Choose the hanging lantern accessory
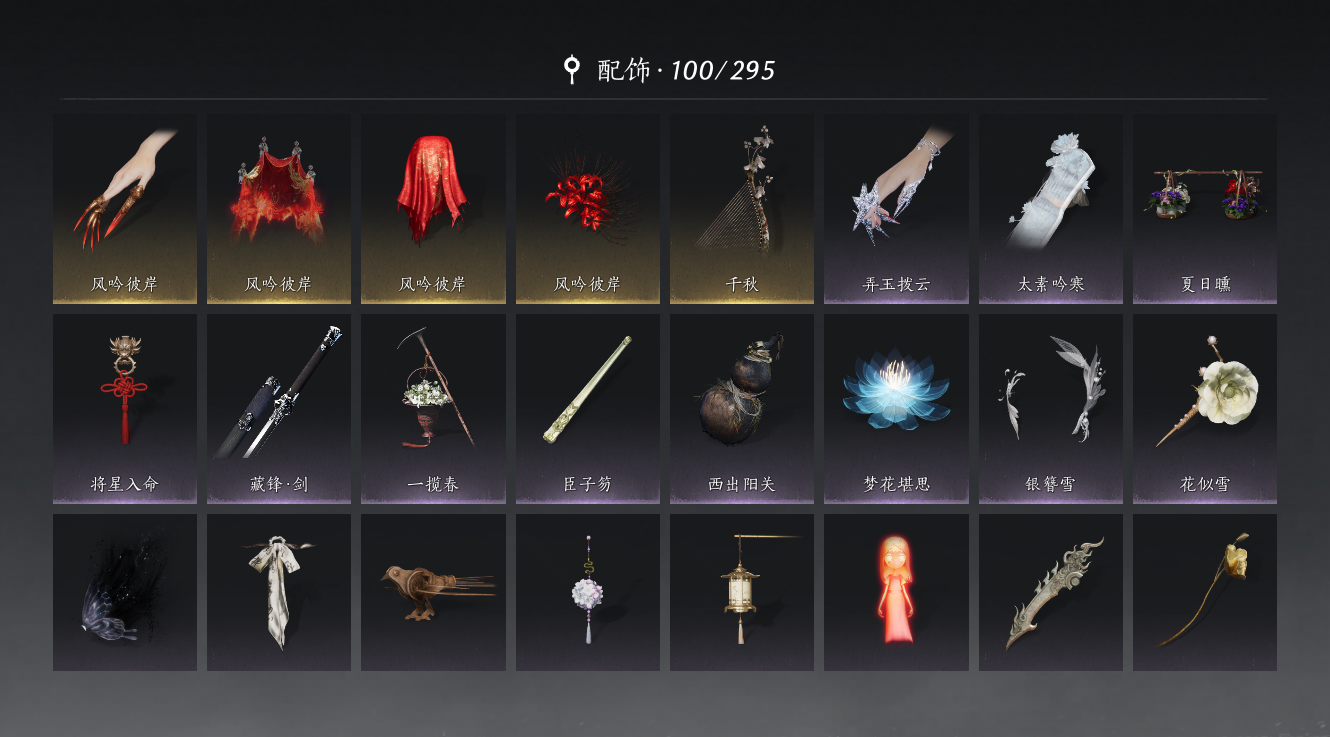Viewport: 1330px width, 737px height. [x=742, y=592]
